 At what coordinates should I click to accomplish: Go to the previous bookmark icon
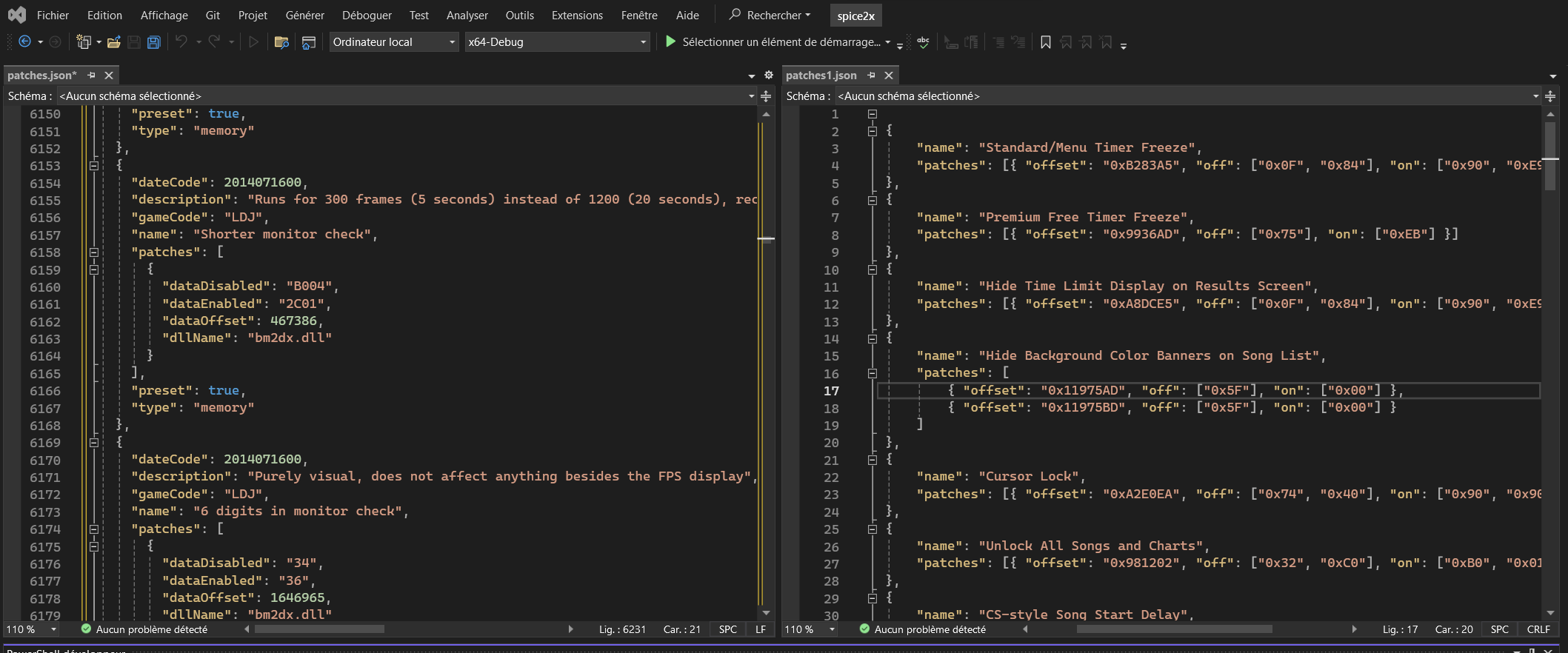[1066, 42]
